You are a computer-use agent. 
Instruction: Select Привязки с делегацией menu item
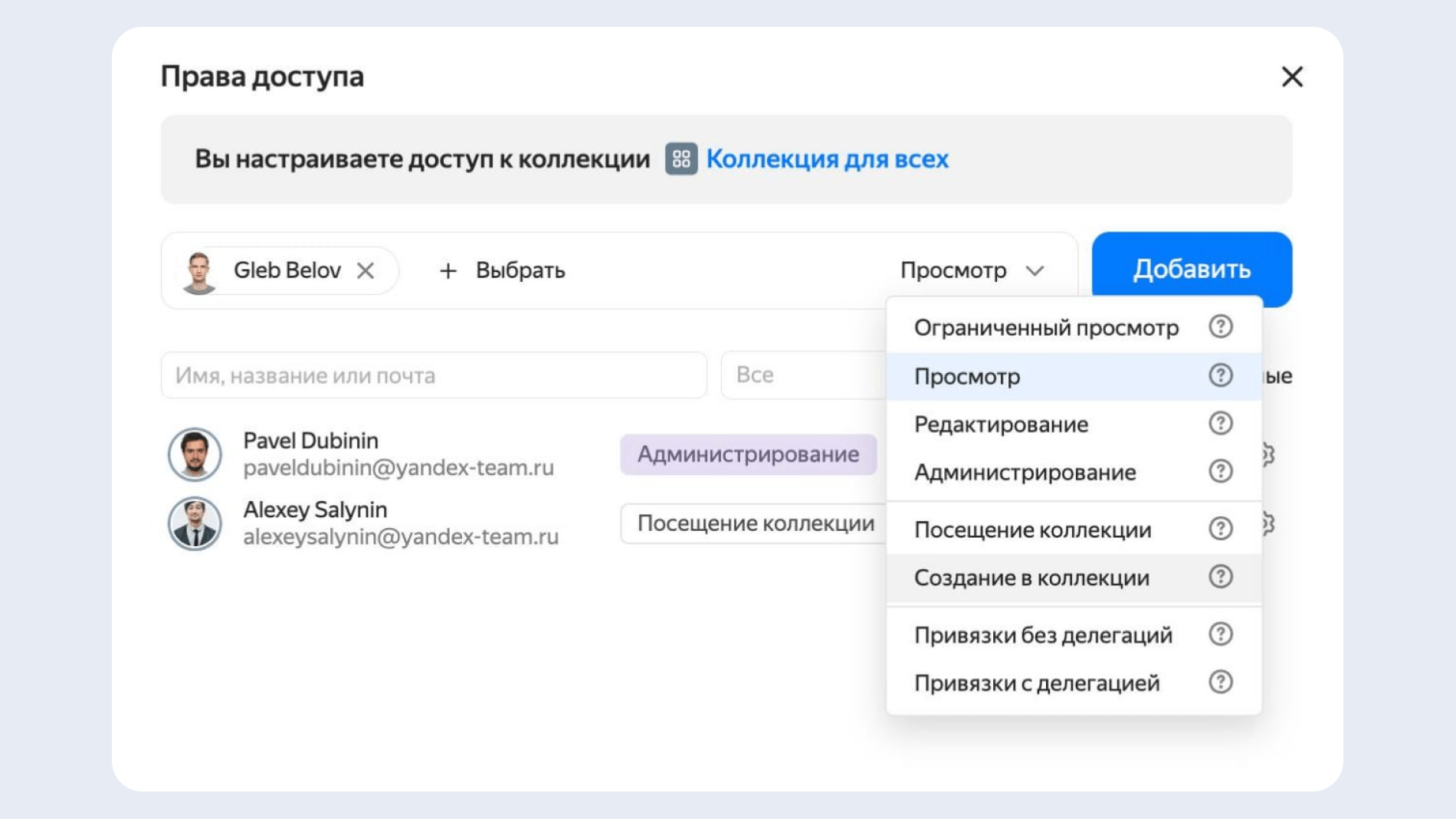click(1074, 683)
